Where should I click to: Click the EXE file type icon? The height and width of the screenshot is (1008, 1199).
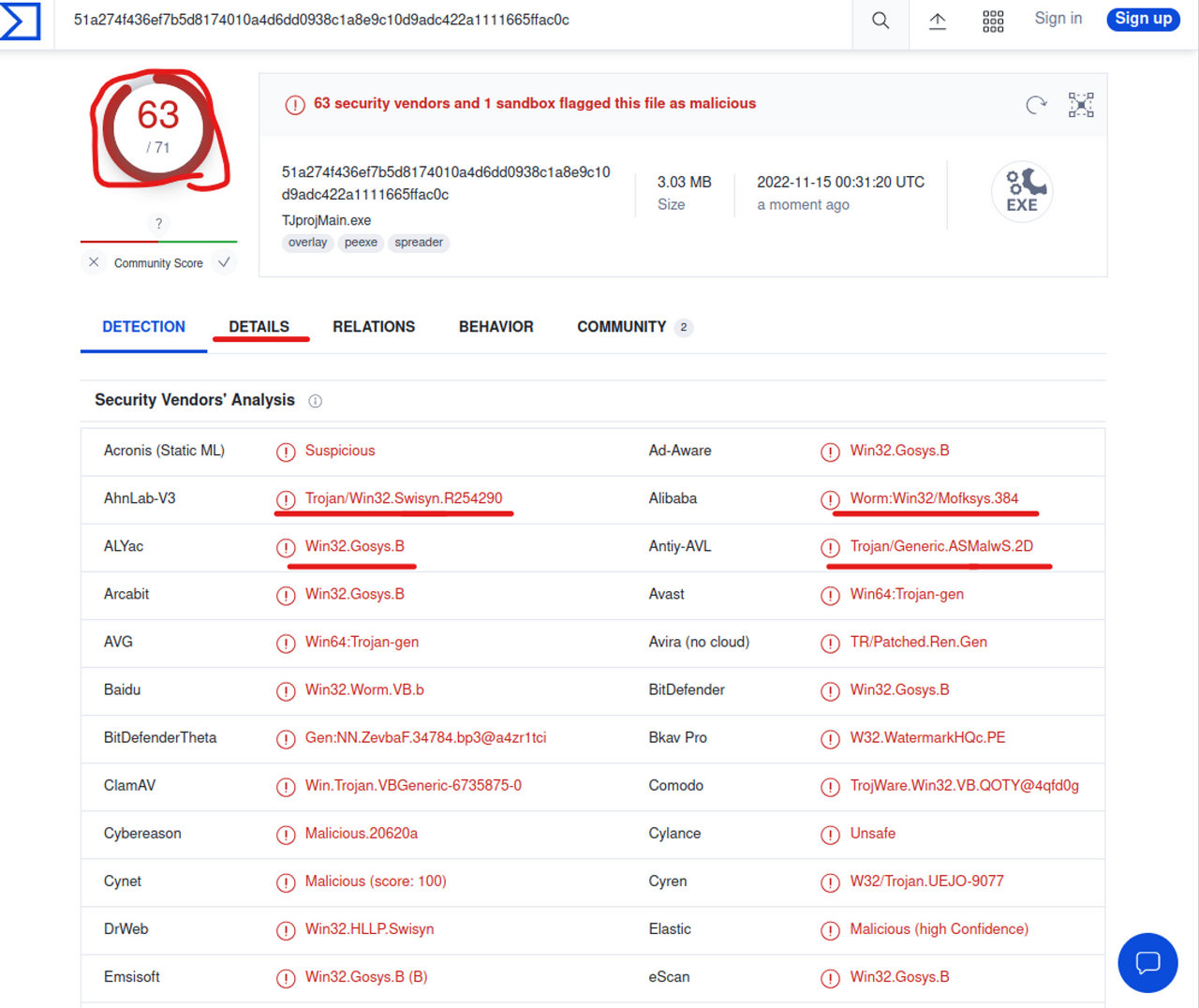(x=1022, y=191)
